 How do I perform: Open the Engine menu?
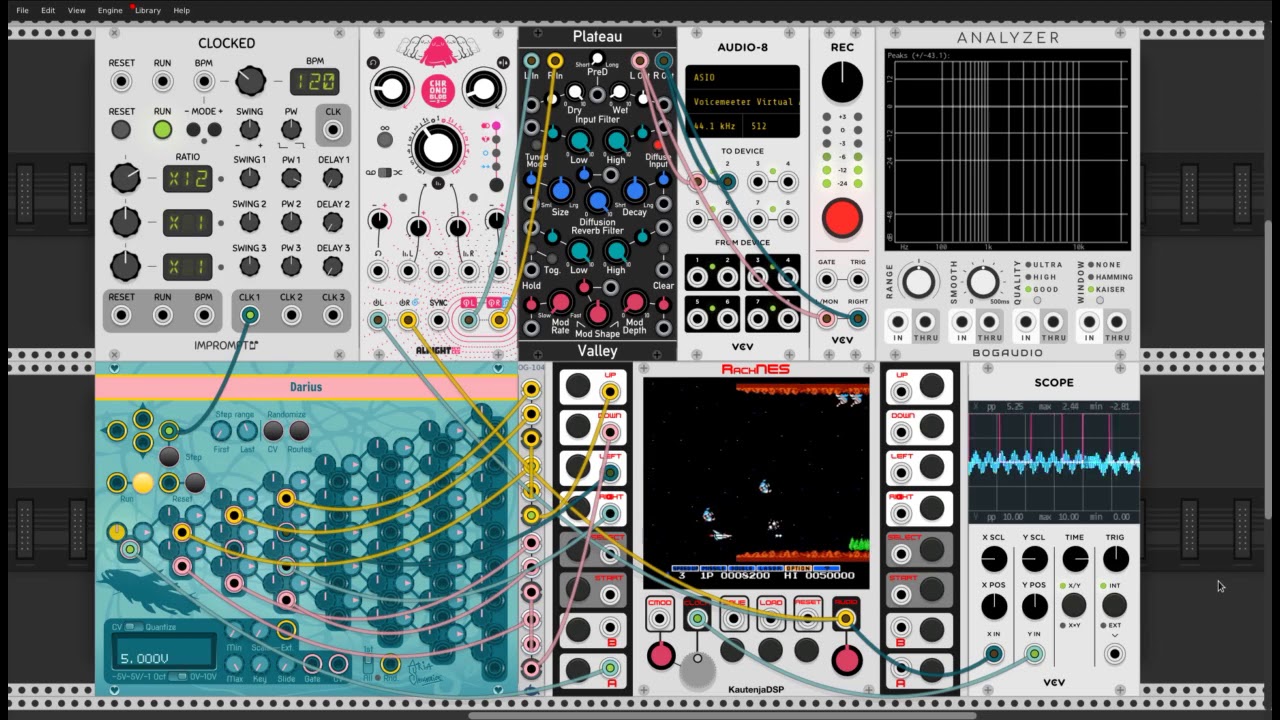tap(110, 10)
